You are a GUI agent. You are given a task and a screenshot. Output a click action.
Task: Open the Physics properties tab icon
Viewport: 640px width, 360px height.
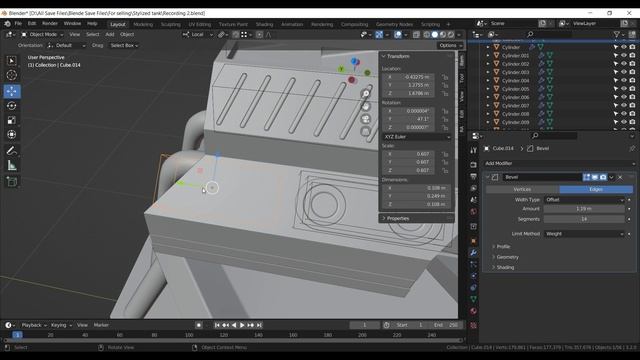coord(473,276)
